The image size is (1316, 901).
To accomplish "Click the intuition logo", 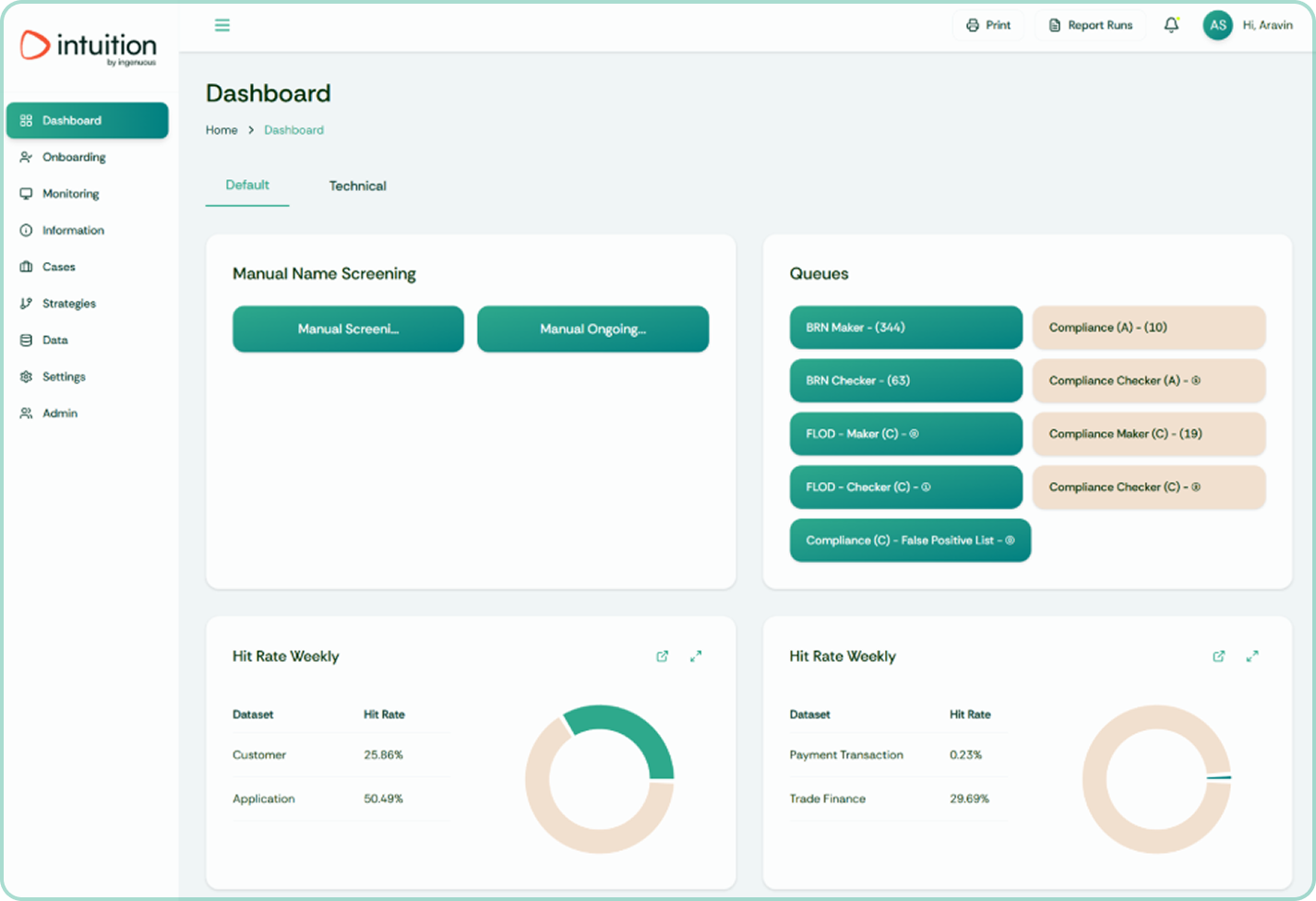I will point(89,47).
